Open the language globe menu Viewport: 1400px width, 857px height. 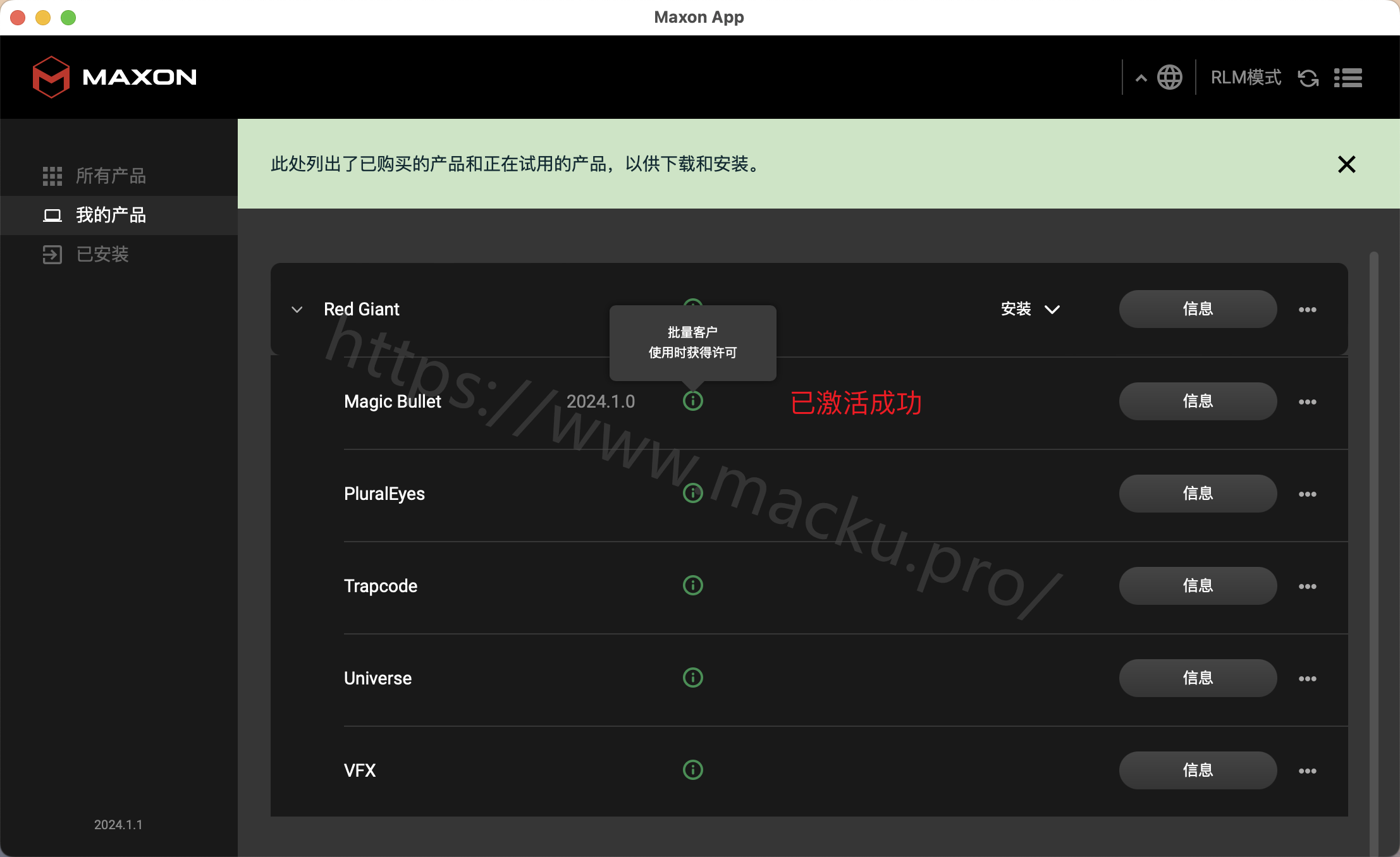[1169, 78]
